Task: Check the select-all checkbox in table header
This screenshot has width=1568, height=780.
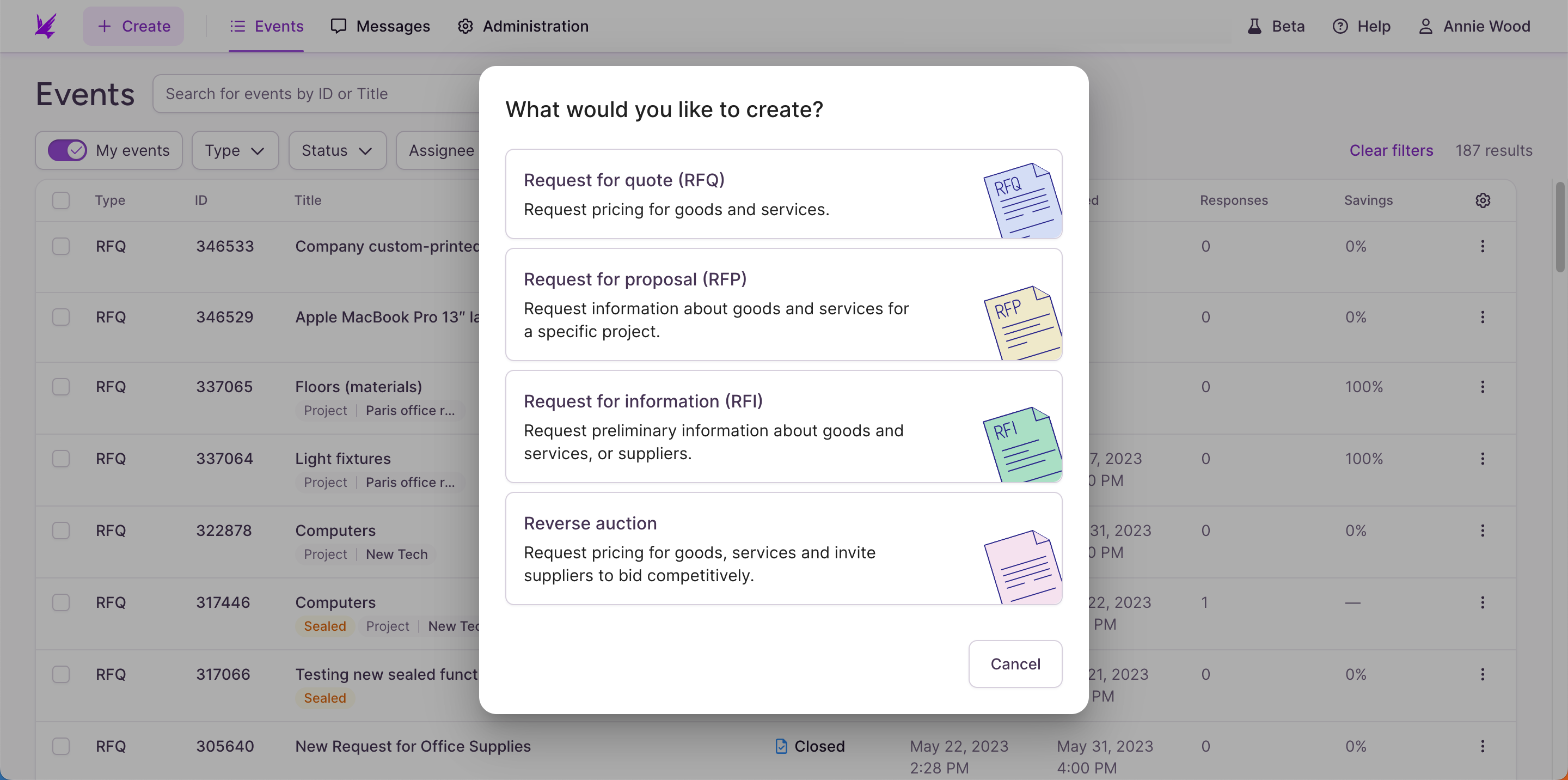Action: [61, 200]
